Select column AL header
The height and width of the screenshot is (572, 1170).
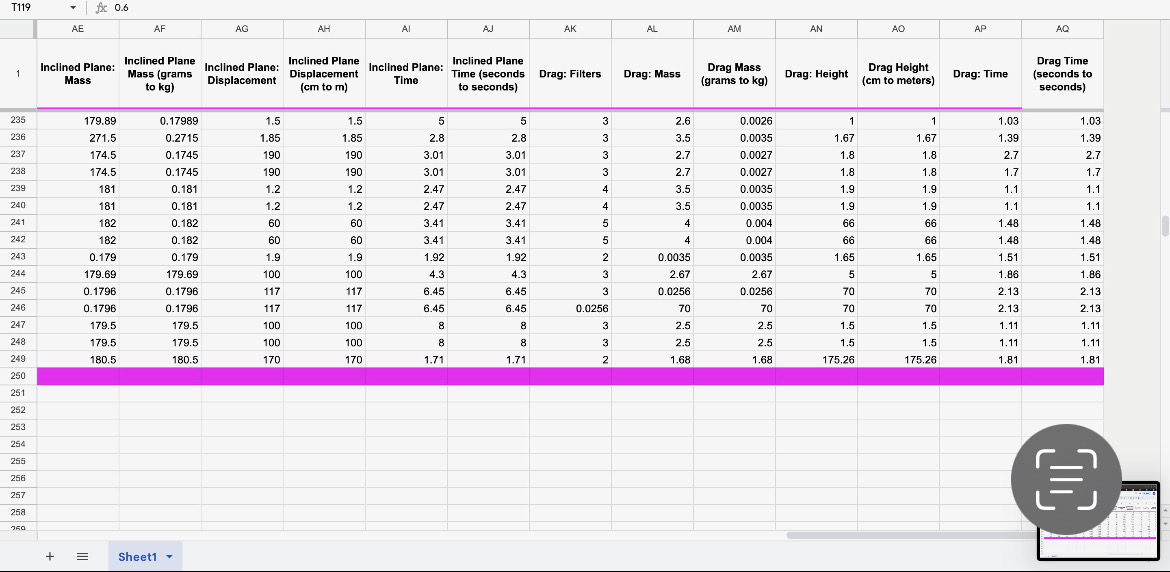pos(652,29)
